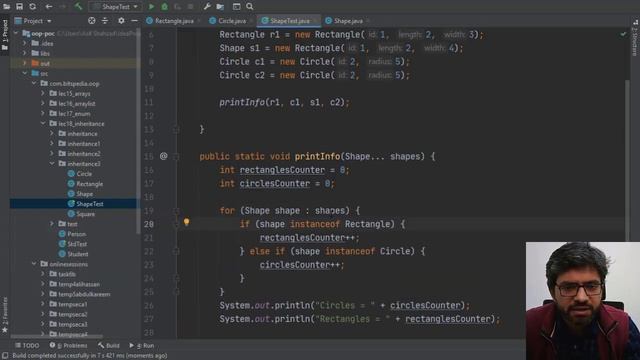Expand the test package
This screenshot has height=360, width=640.
[x=52, y=224]
